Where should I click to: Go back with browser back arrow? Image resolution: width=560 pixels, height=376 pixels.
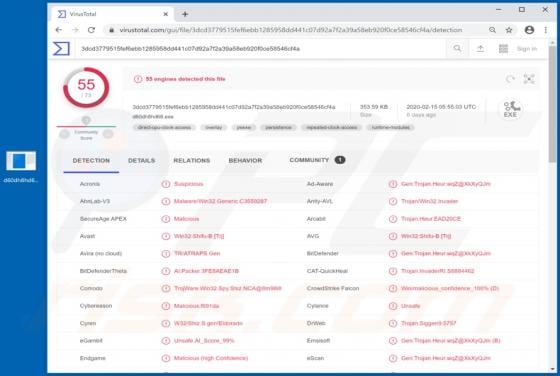coord(59,30)
